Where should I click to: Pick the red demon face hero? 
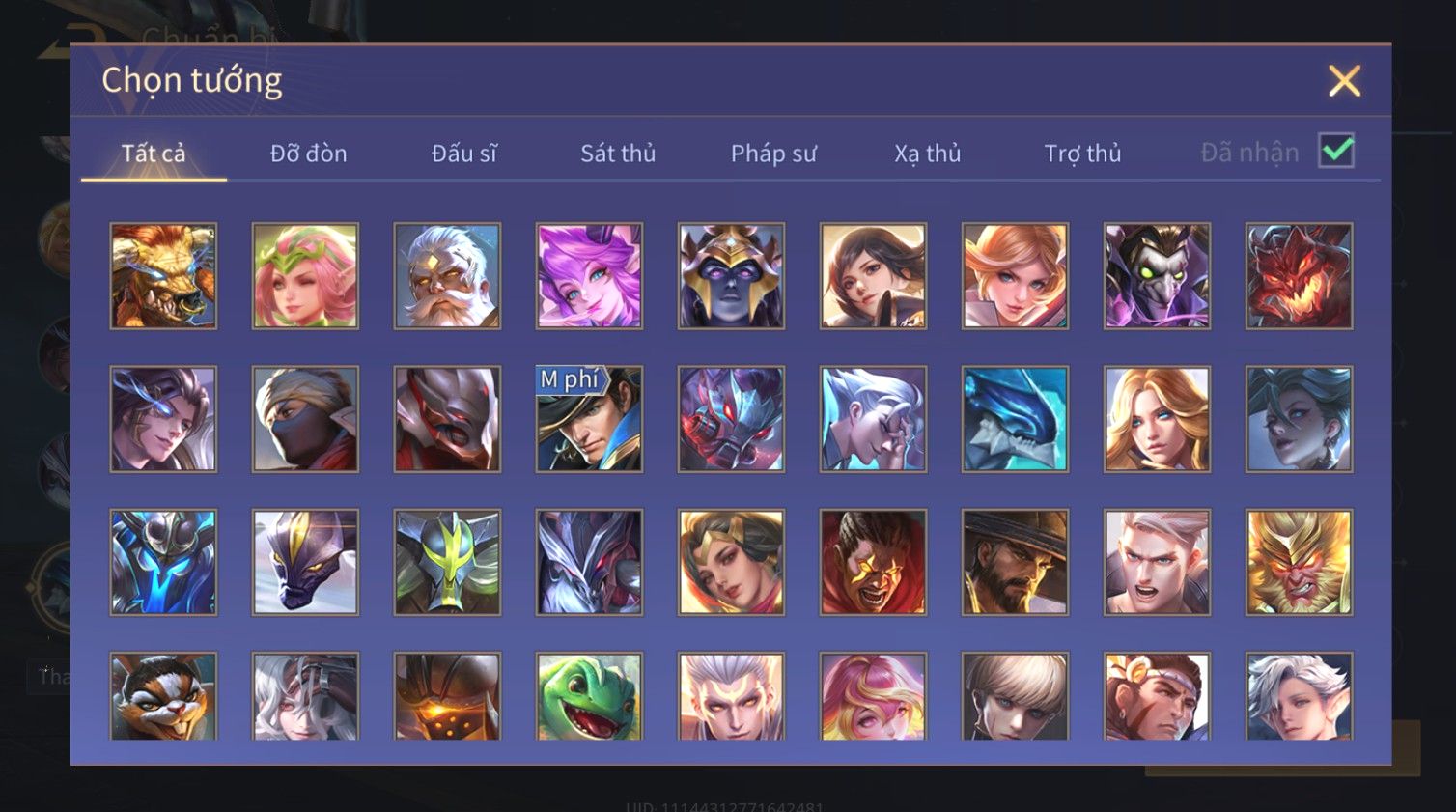tap(1299, 276)
